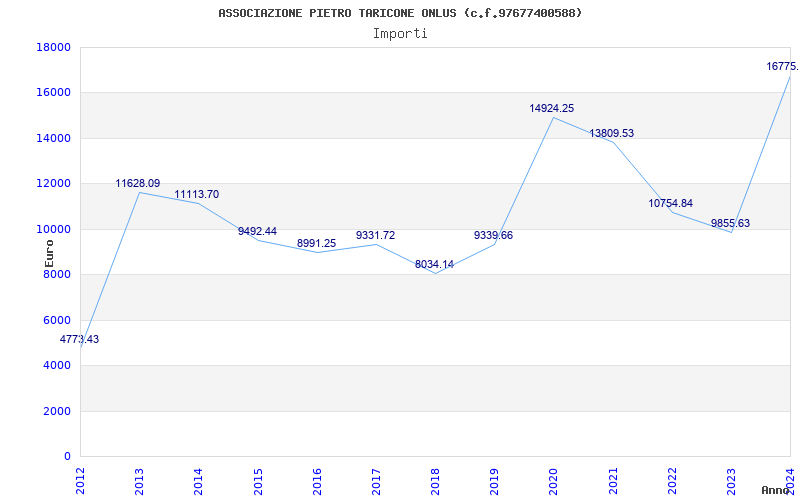The width and height of the screenshot is (800, 500).
Task: Select the data label 9331.72
Action: click(x=375, y=235)
